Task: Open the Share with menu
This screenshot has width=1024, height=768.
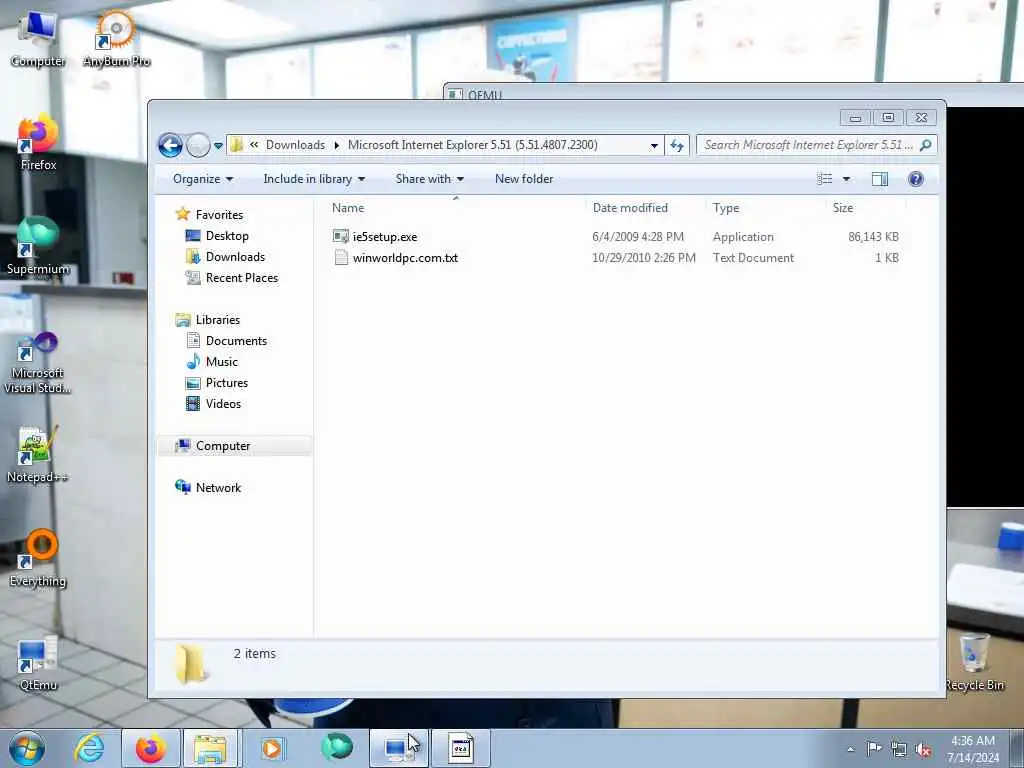Action: pos(429,179)
